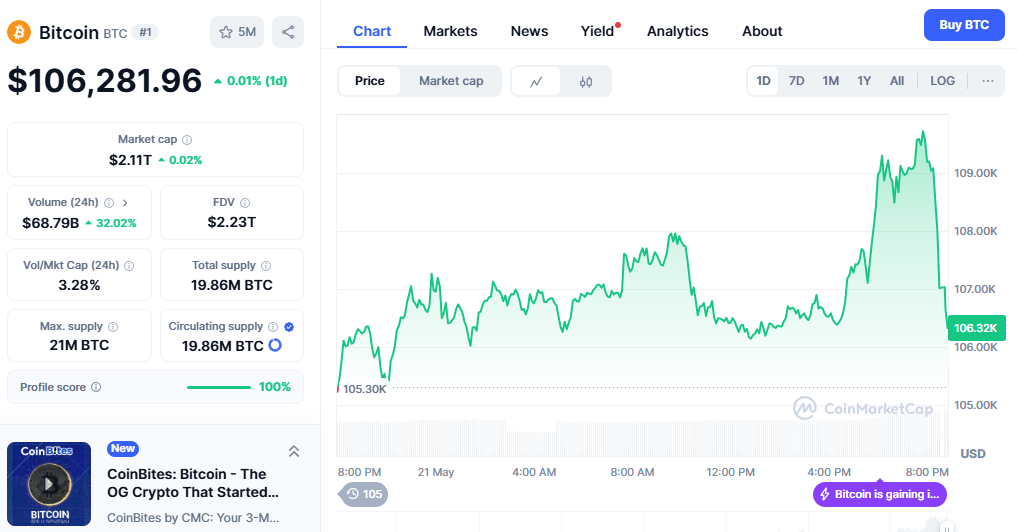
Task: Set chart range to 7D
Action: point(796,81)
